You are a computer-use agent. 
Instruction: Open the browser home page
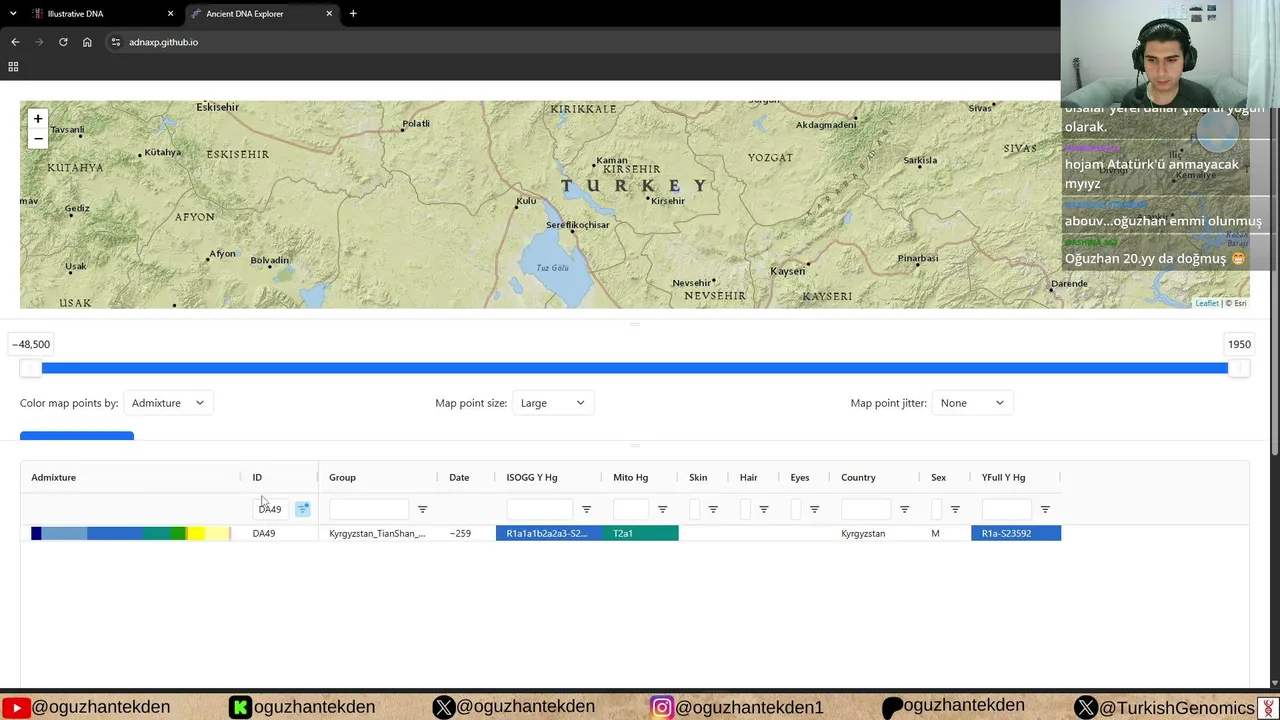(x=87, y=42)
